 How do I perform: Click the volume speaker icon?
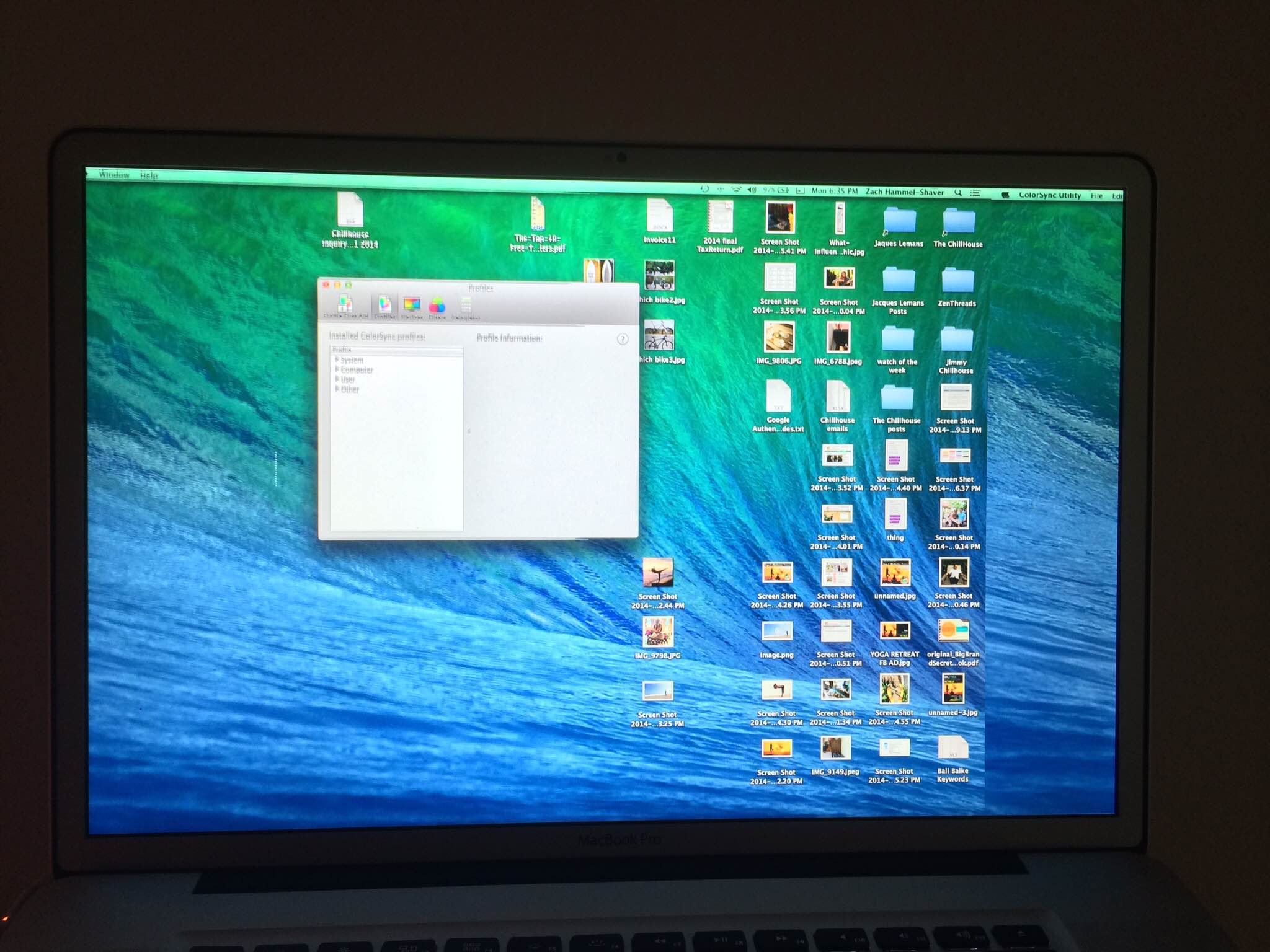click(752, 190)
